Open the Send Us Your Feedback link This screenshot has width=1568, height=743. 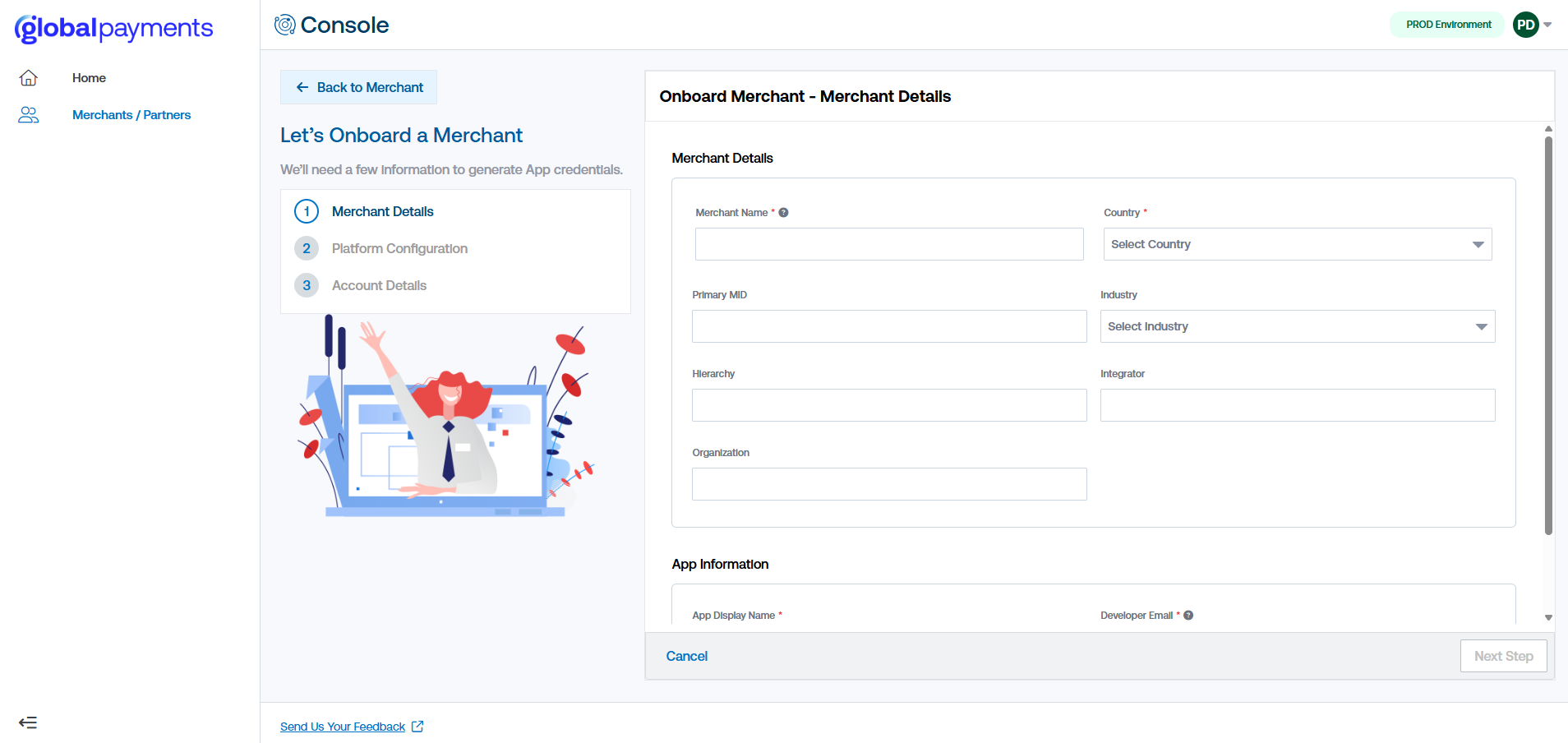pos(343,727)
